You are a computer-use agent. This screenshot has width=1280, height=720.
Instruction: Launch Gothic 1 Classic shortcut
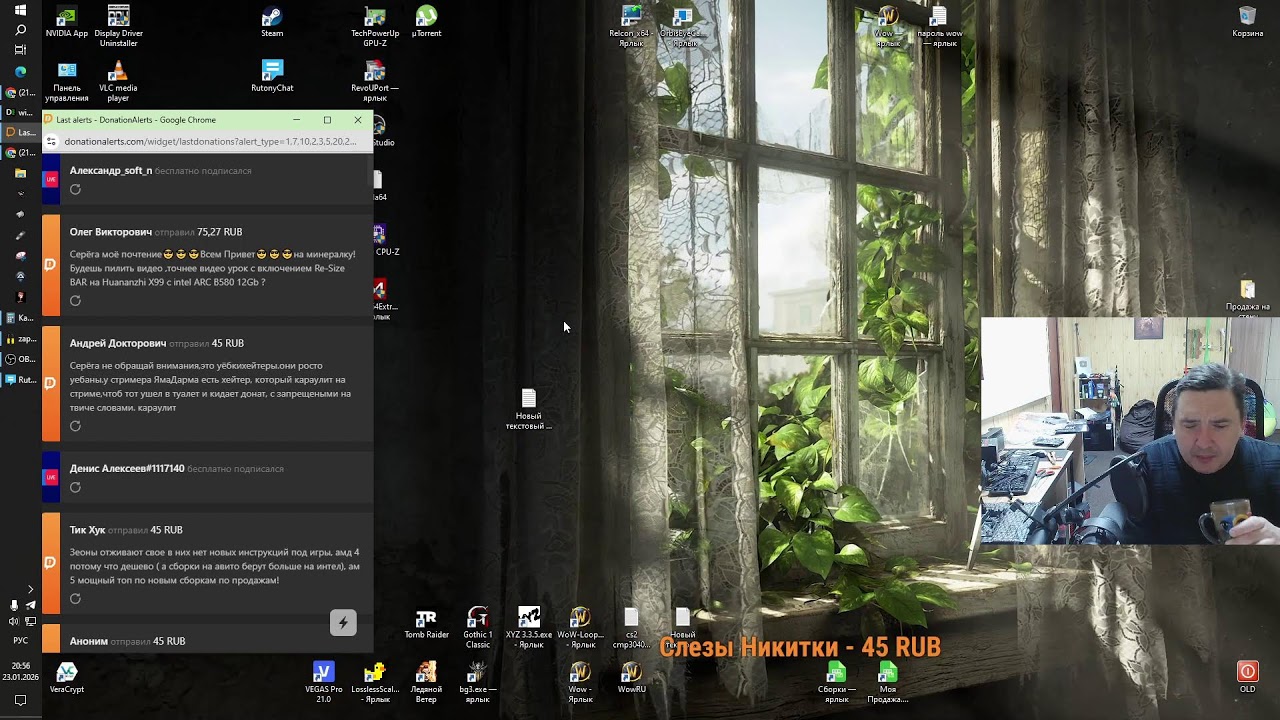477,629
